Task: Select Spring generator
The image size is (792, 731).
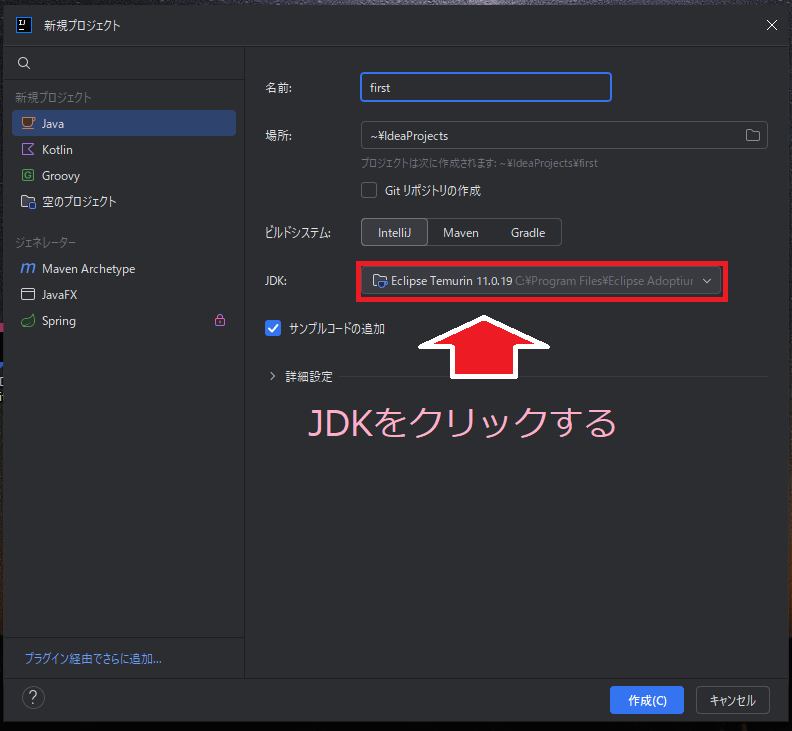Action: pyautogui.click(x=124, y=320)
